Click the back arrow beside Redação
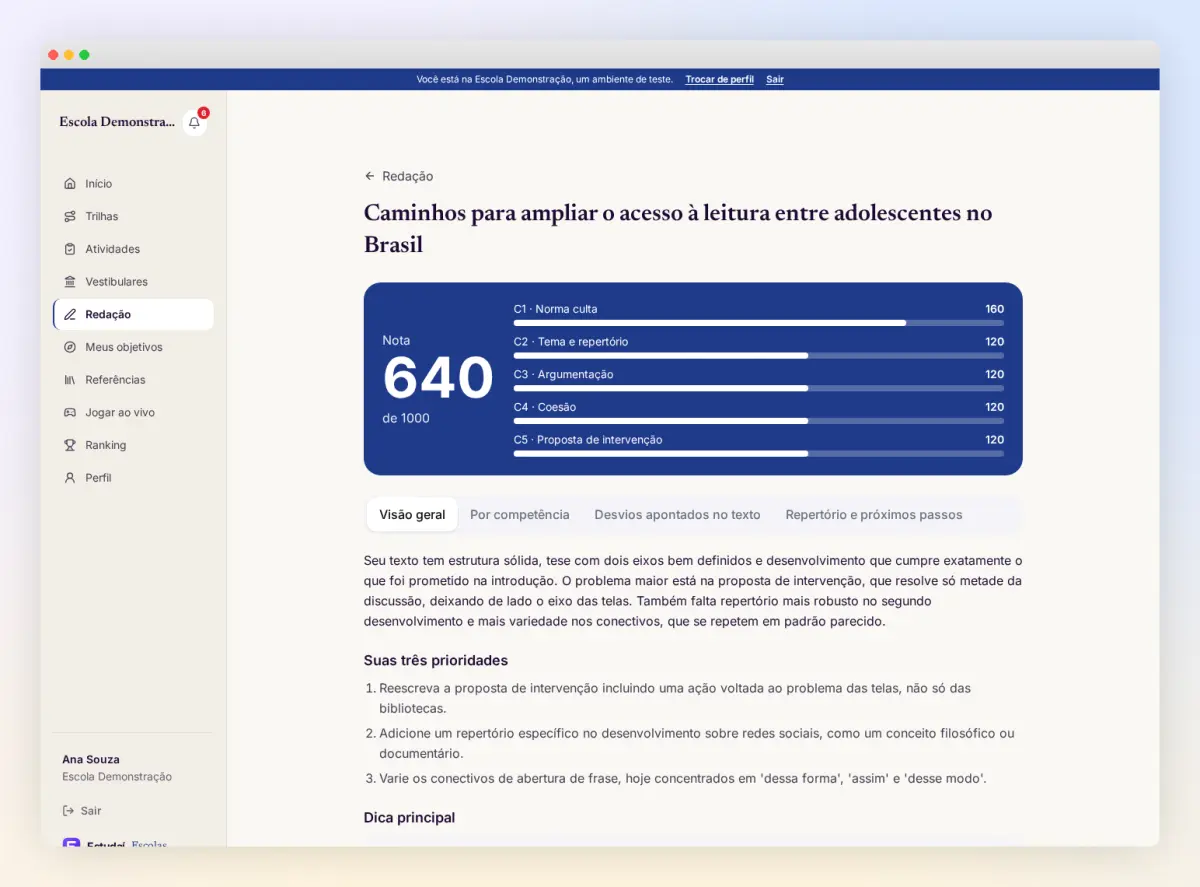This screenshot has height=887, width=1200. (370, 176)
